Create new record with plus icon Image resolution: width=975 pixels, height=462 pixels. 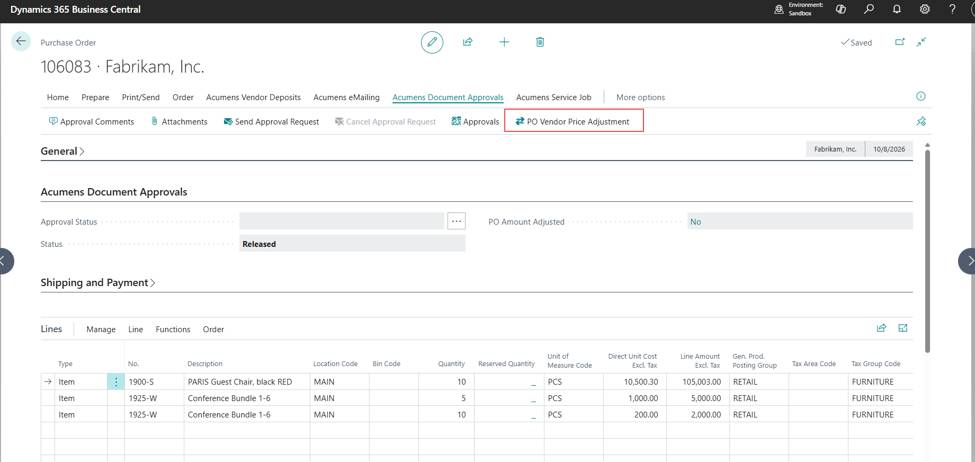(504, 42)
